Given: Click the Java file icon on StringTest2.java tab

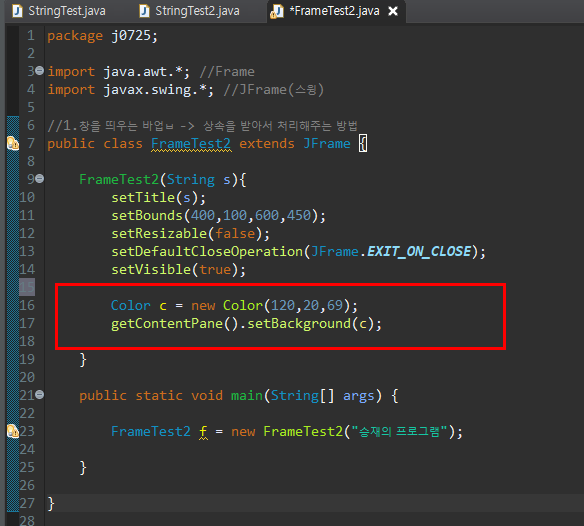Looking at the screenshot, I should click(x=144, y=11).
